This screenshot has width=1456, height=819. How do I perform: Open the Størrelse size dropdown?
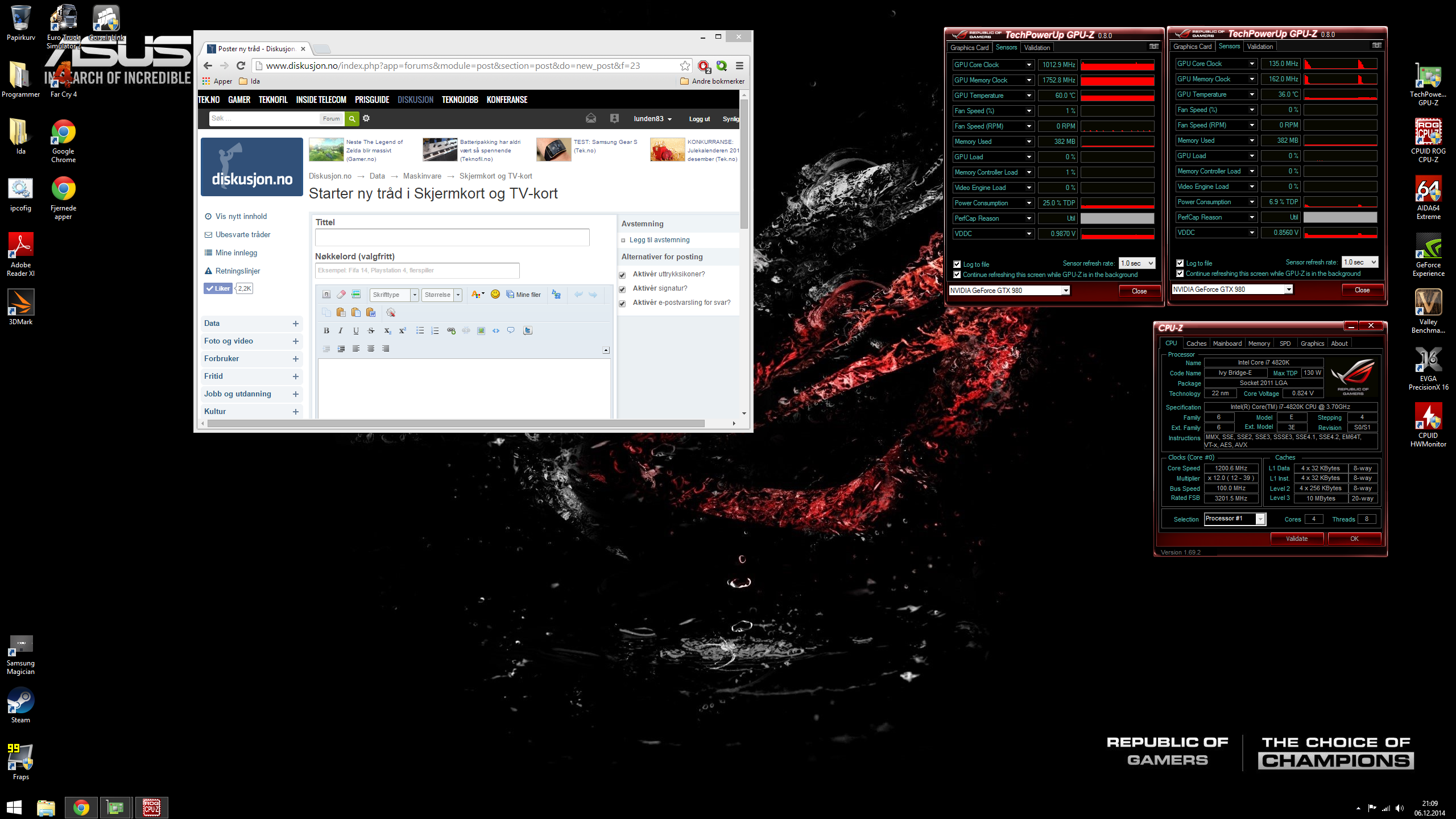coord(441,295)
